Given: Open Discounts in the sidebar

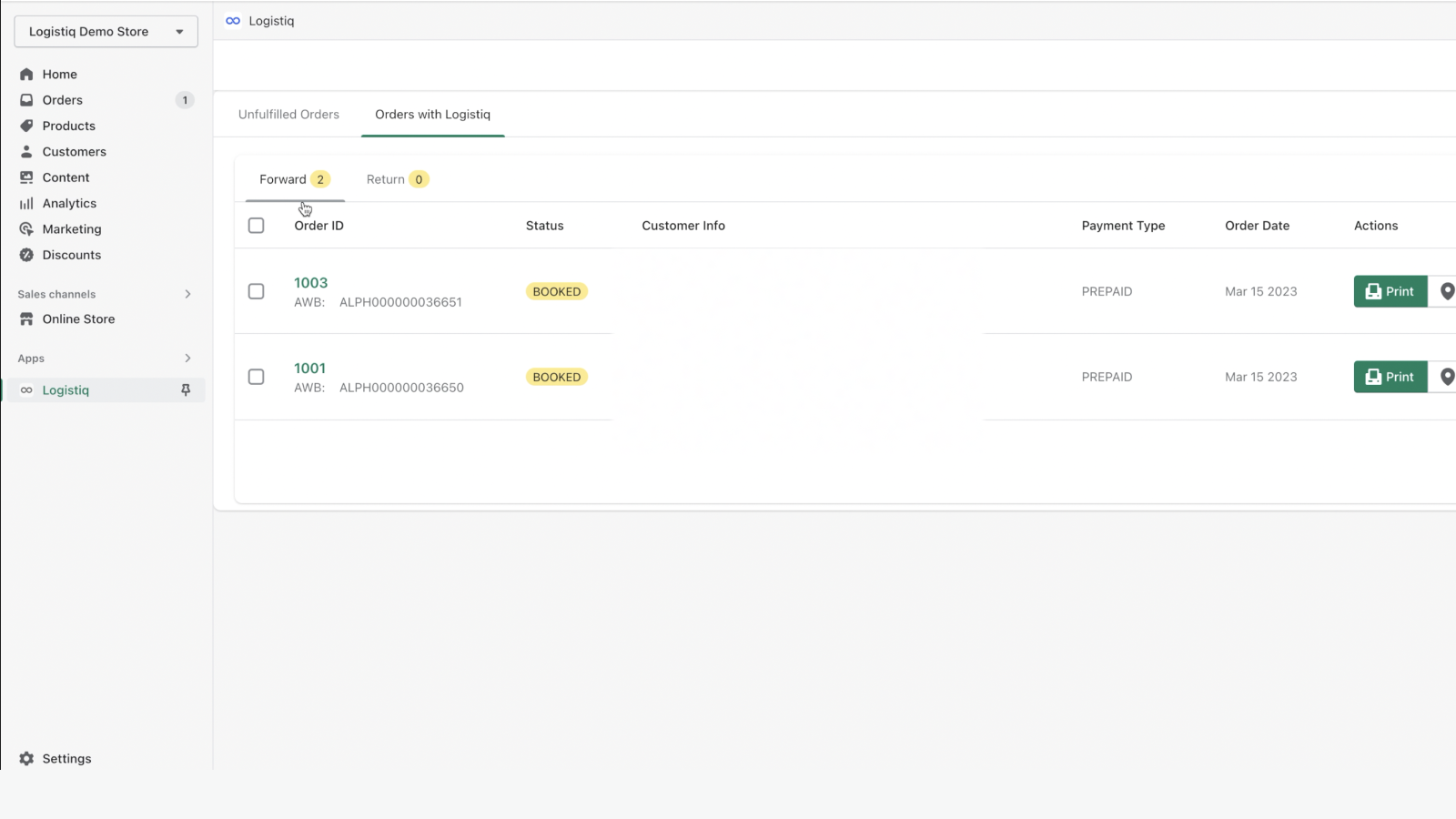Looking at the screenshot, I should click(72, 255).
